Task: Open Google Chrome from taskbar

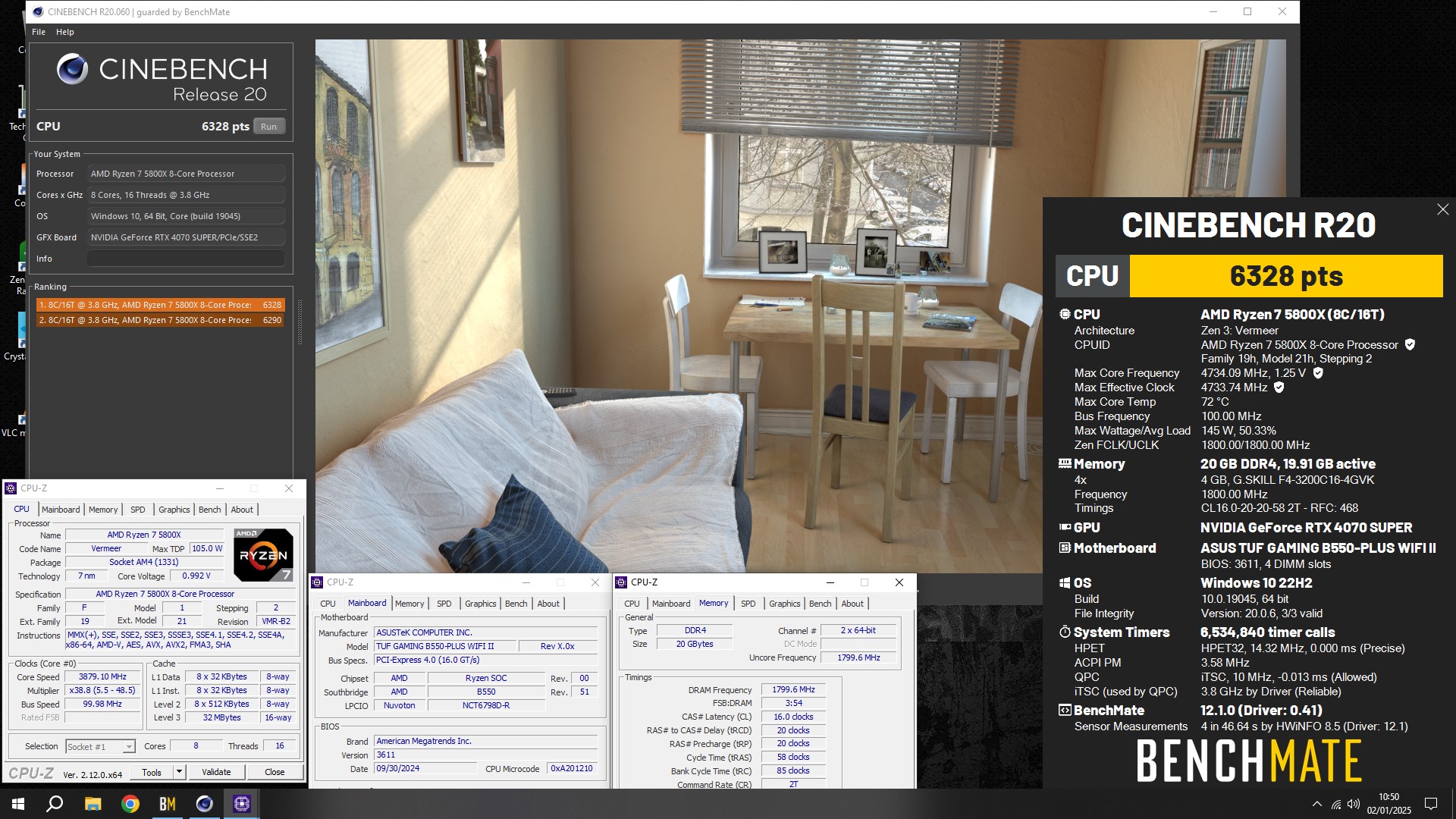Action: pos(130,804)
